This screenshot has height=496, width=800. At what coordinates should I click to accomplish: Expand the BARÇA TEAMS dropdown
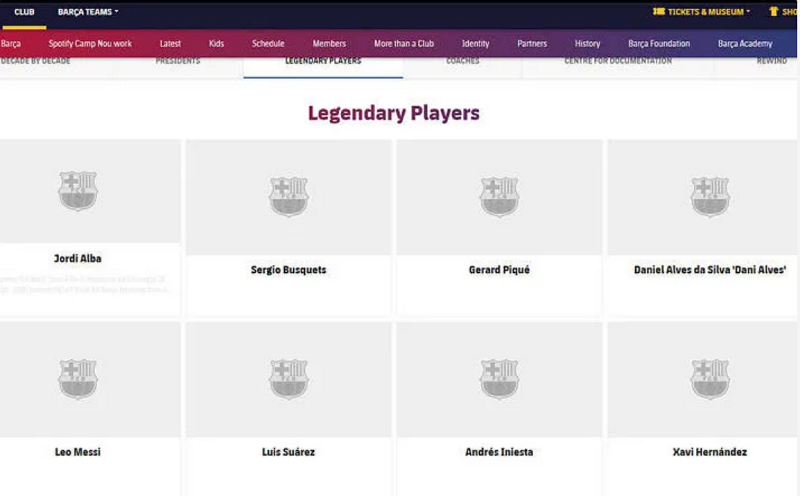coord(88,12)
